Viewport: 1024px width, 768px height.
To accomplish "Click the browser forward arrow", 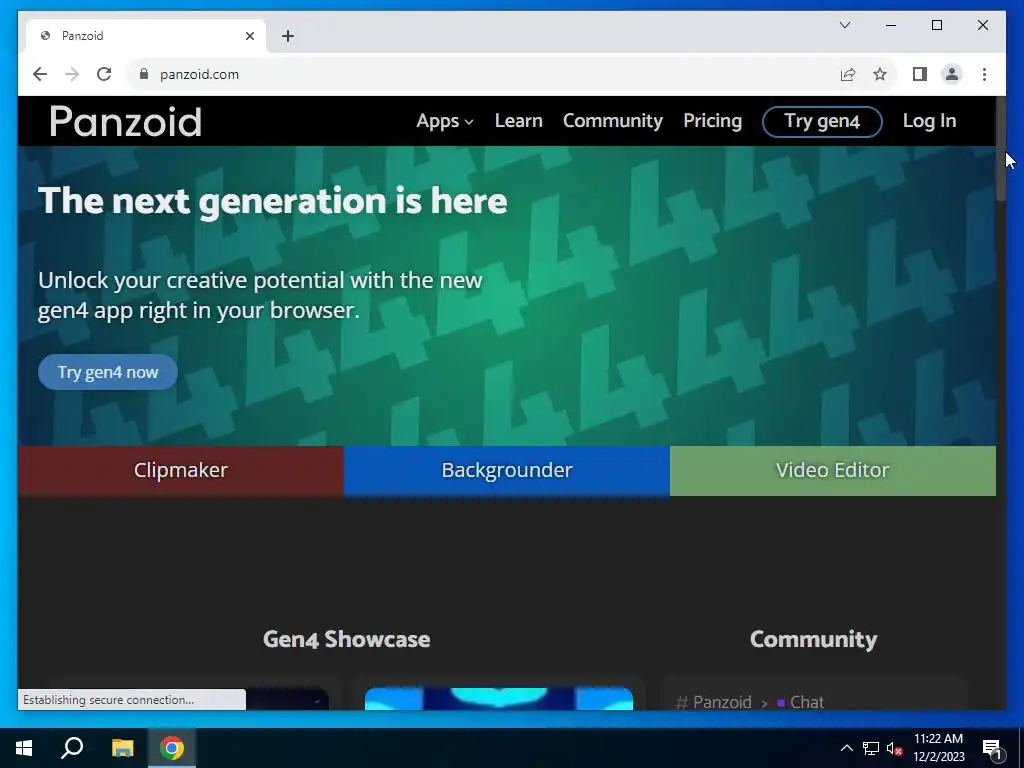I will 72,74.
